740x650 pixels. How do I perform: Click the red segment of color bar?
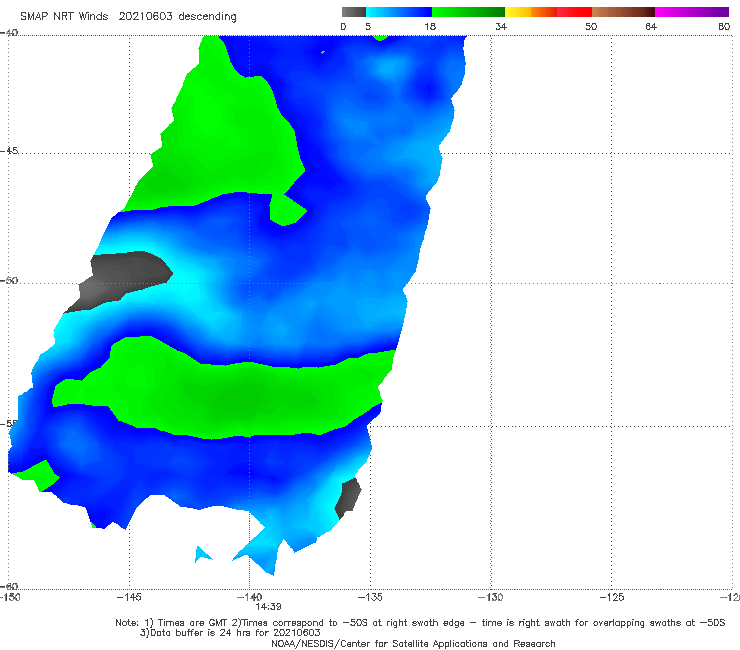[x=574, y=12]
